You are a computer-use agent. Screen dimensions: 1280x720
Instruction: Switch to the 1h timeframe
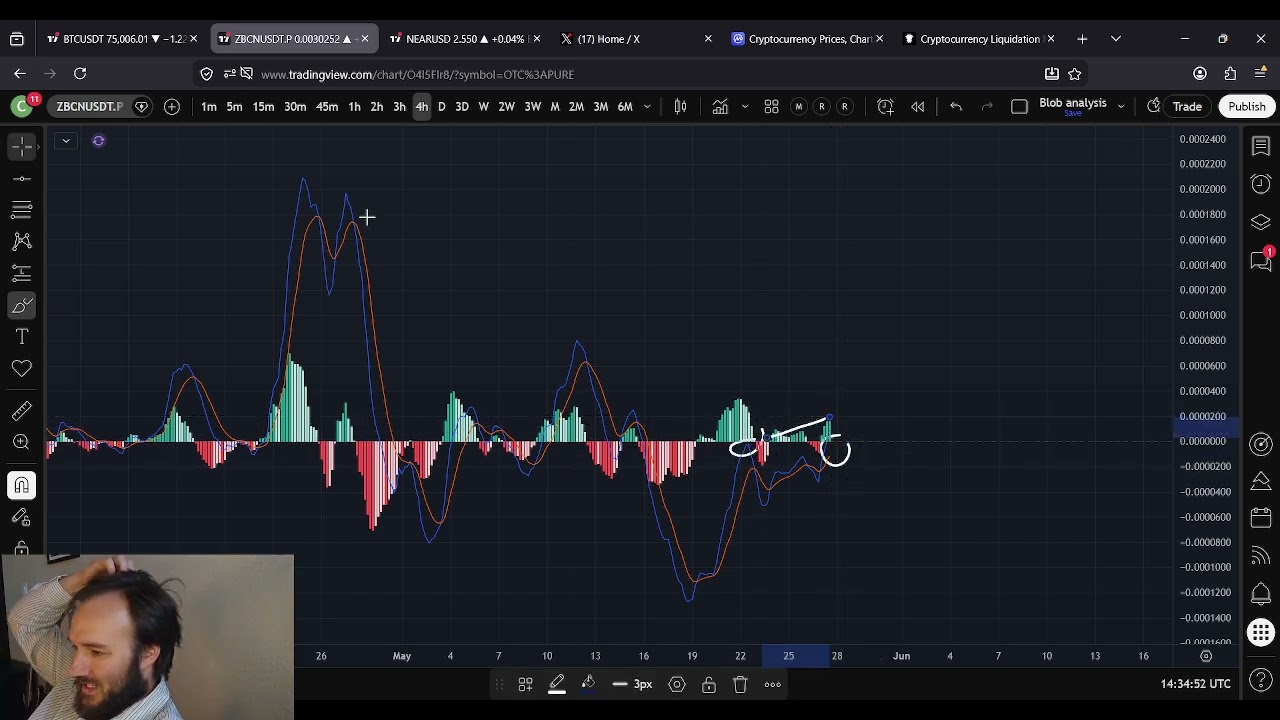[354, 107]
